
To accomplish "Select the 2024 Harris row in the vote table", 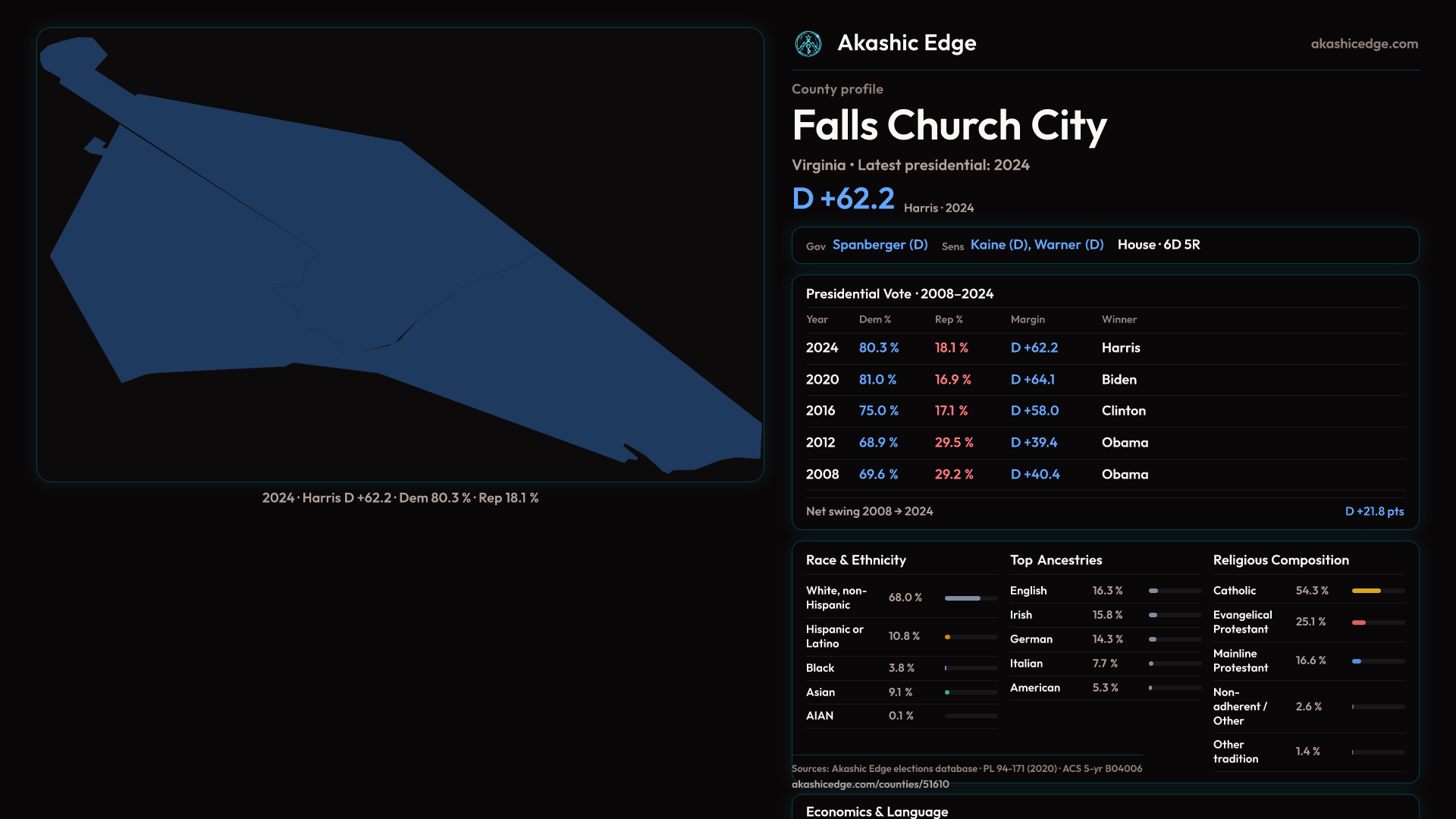I will [1104, 348].
